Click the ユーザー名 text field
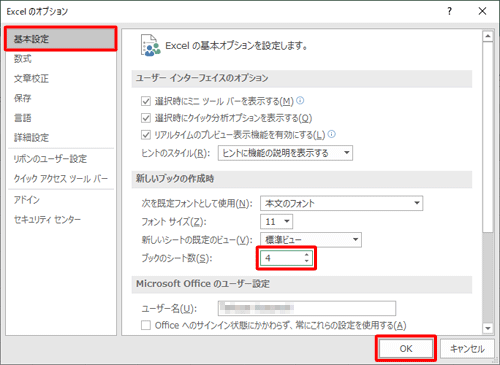 tap(307, 308)
